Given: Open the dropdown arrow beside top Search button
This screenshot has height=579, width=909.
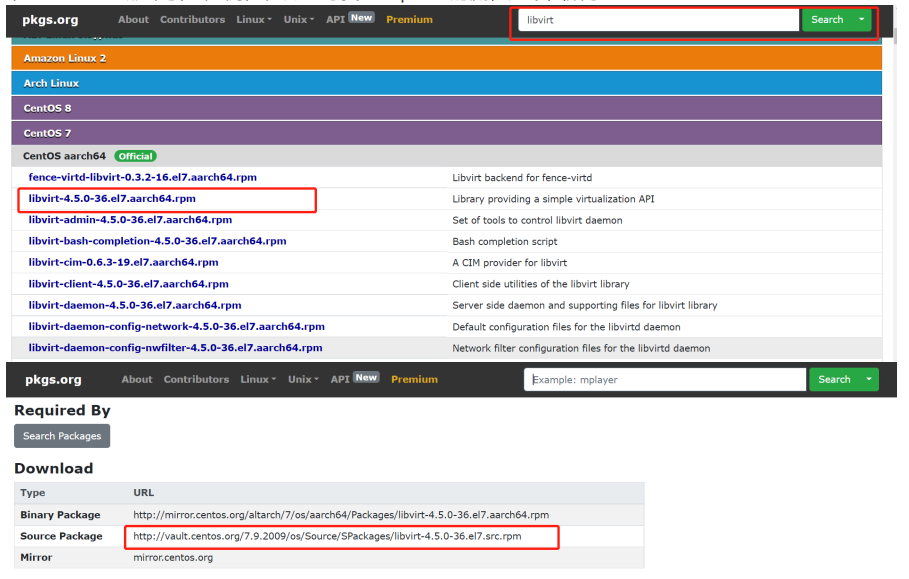Looking at the screenshot, I should point(861,20).
